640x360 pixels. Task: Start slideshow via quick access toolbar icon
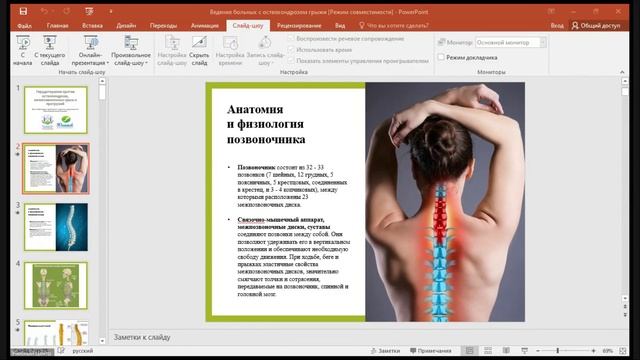(x=89, y=11)
